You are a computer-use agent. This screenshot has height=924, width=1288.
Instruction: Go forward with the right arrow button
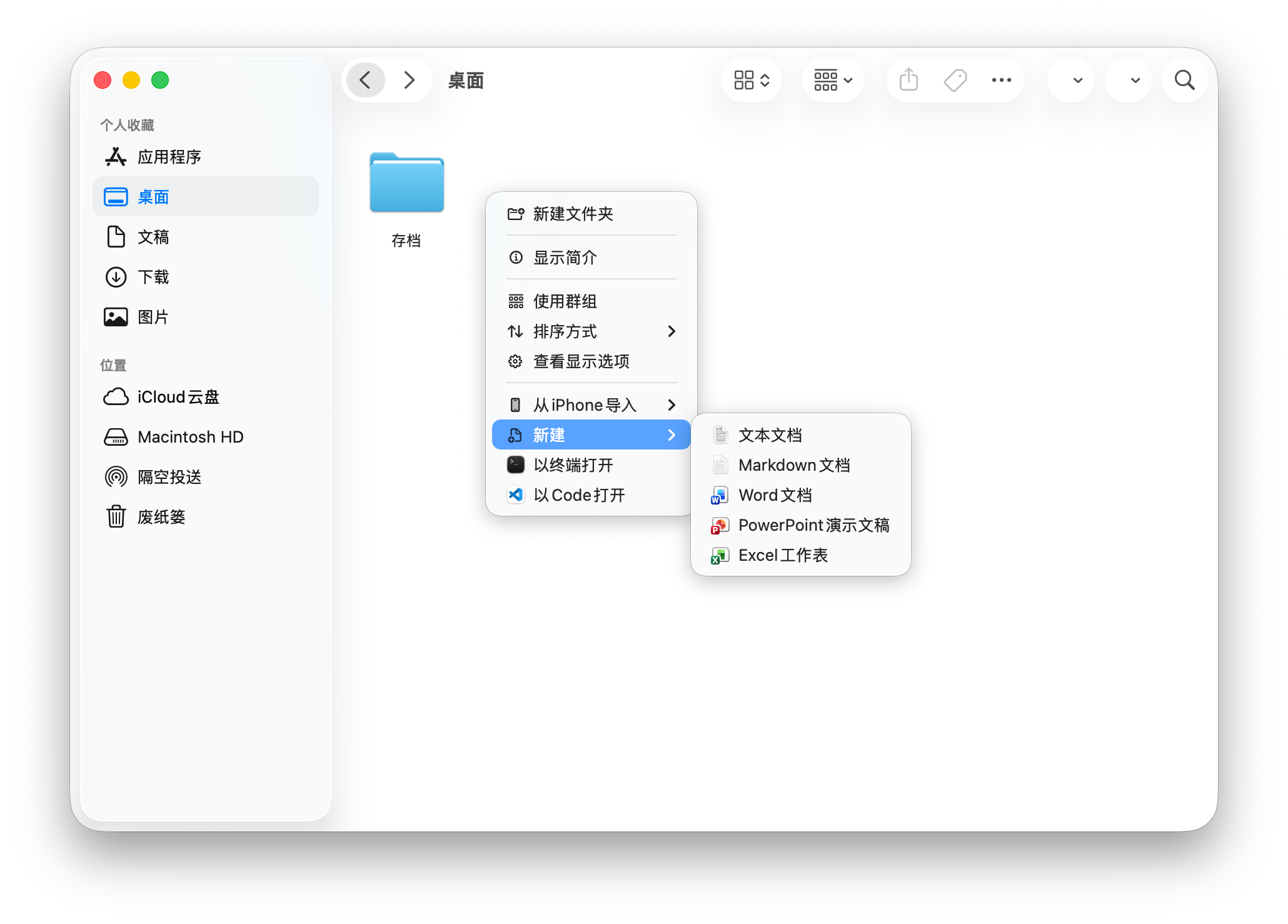point(409,80)
